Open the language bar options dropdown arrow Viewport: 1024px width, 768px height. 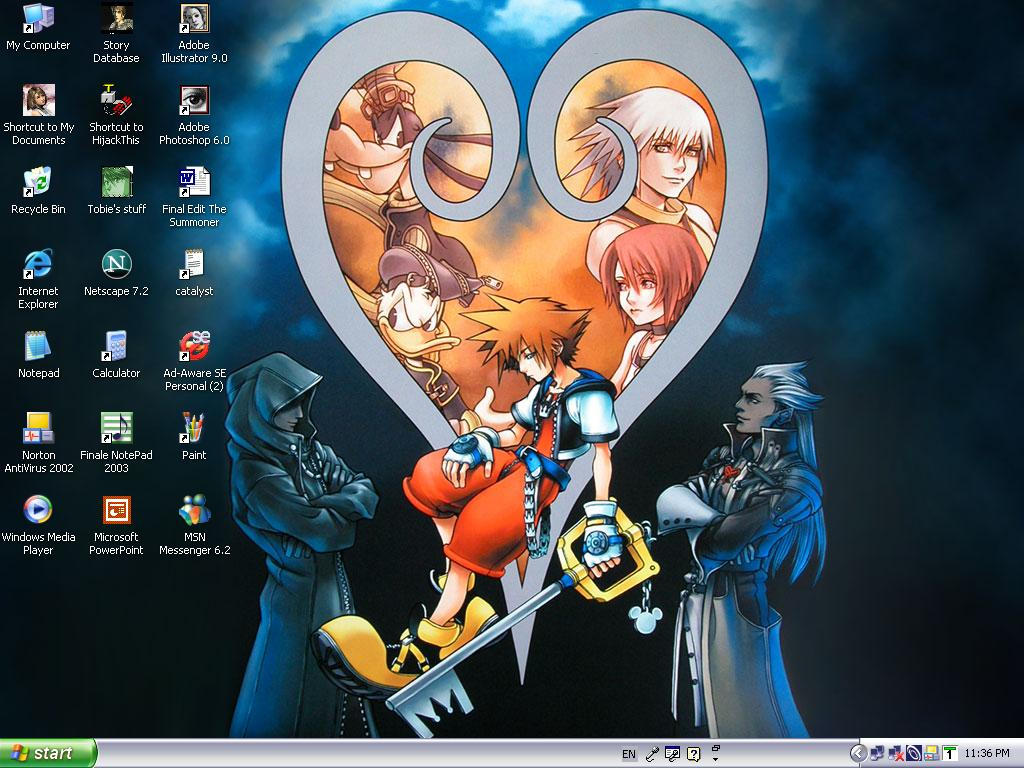click(716, 760)
